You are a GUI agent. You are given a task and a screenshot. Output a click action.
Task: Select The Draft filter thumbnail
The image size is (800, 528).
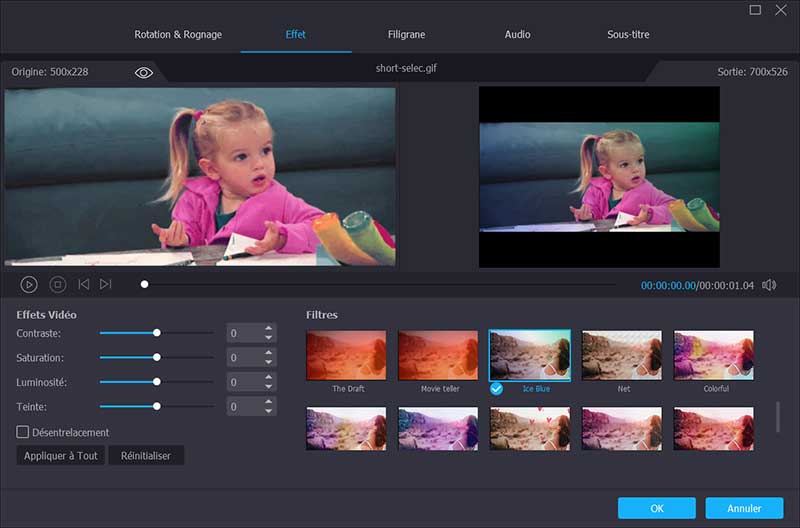click(x=347, y=355)
